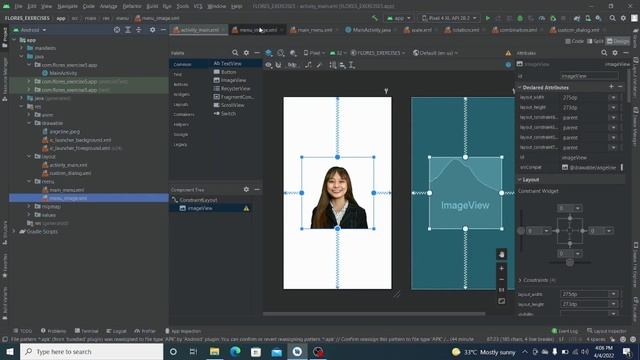This screenshot has width=640, height=360.
Task: Open IDE settings gear in main toolbar
Action: [623, 18]
